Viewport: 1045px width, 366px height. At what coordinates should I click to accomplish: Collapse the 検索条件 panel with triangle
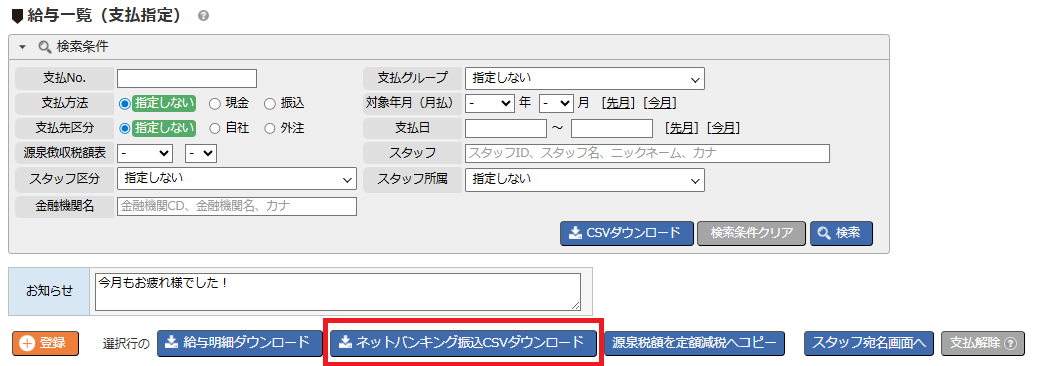coord(23,47)
